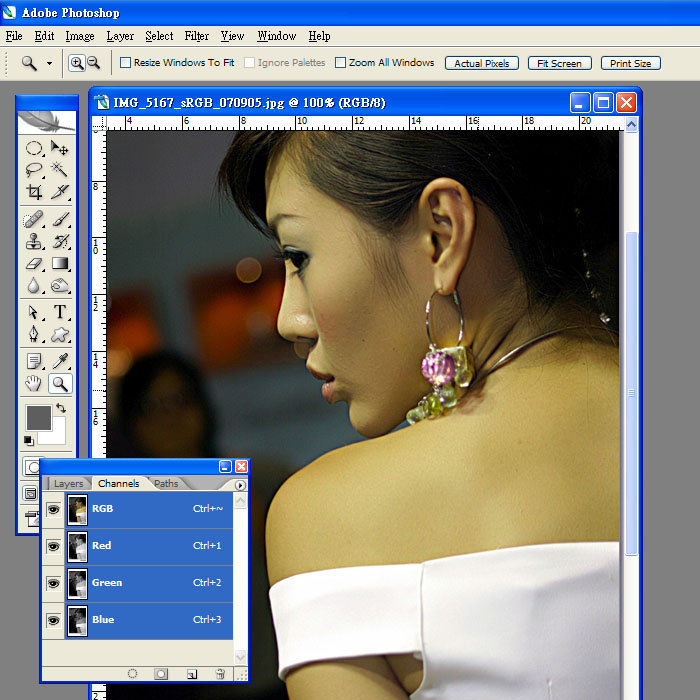Pick the Magic Wand tool

[x=60, y=170]
